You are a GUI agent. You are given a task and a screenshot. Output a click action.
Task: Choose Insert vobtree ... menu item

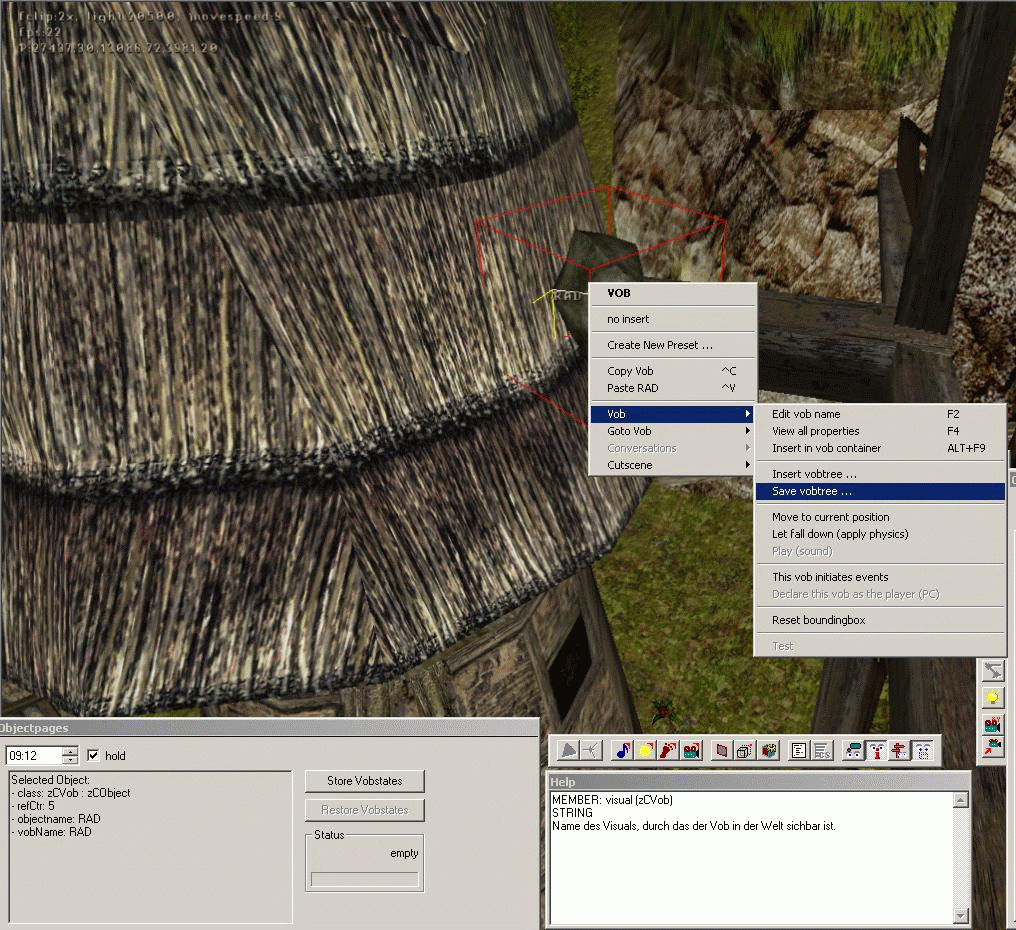[880, 474]
